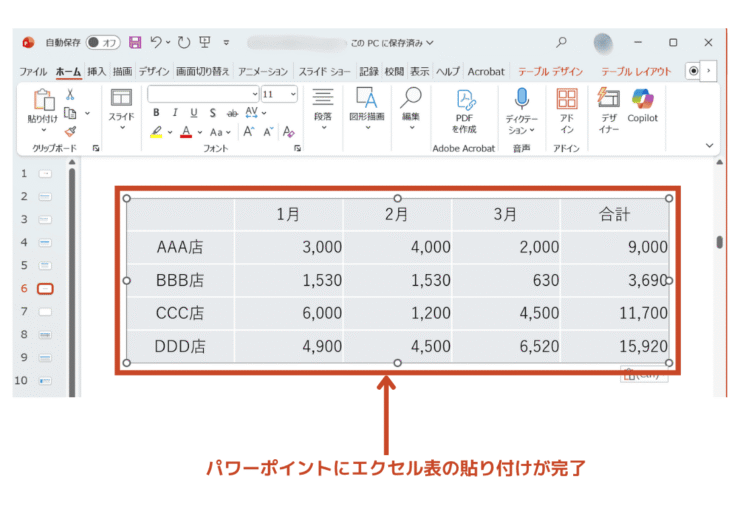Image resolution: width=740 pixels, height=505 pixels.
Task: Clear all formatting
Action: pos(288,132)
